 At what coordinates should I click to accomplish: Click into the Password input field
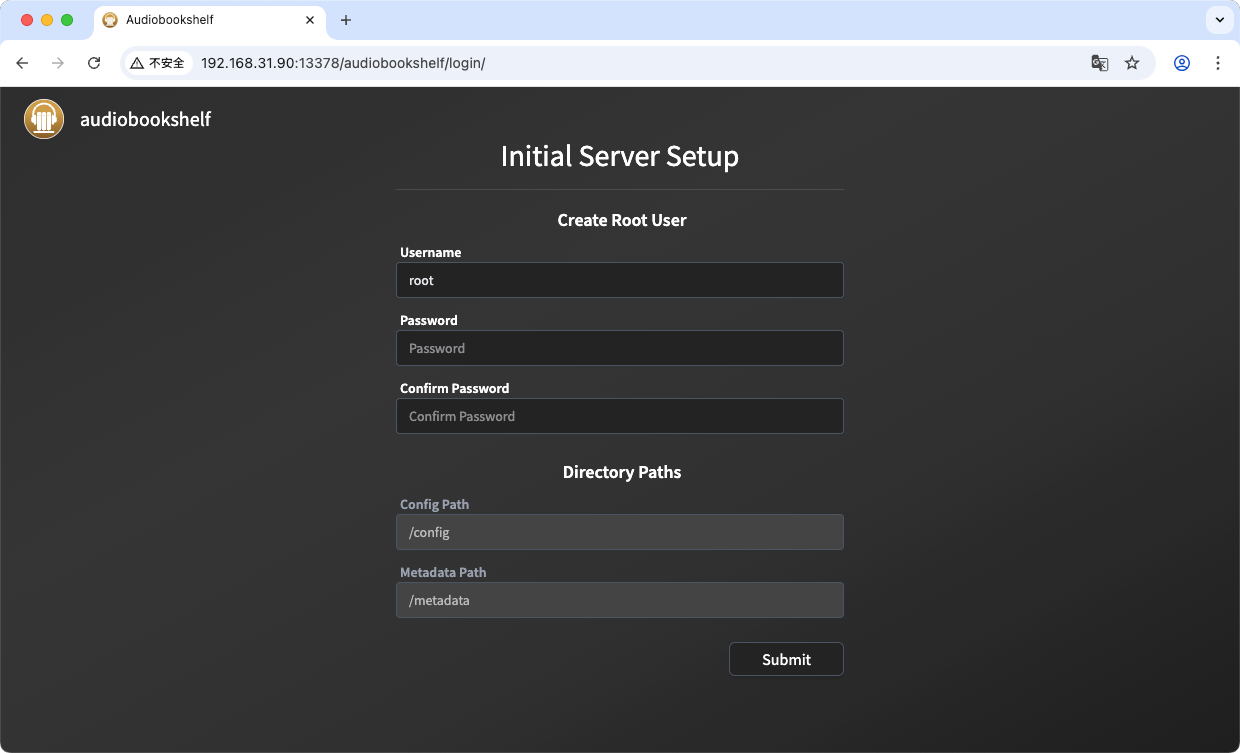click(619, 348)
